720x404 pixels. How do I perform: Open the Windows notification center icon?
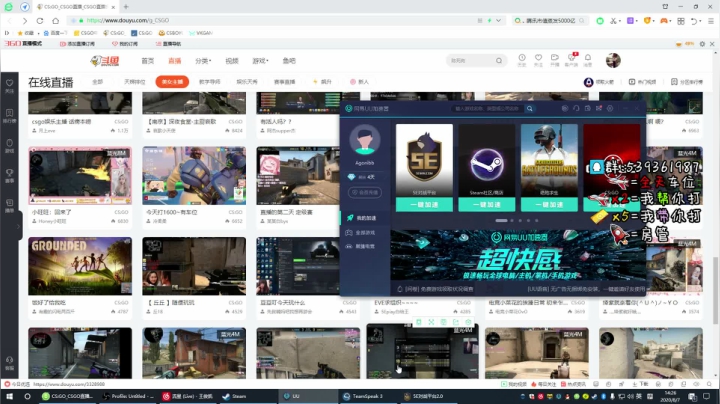pyautogui.click(x=707, y=396)
